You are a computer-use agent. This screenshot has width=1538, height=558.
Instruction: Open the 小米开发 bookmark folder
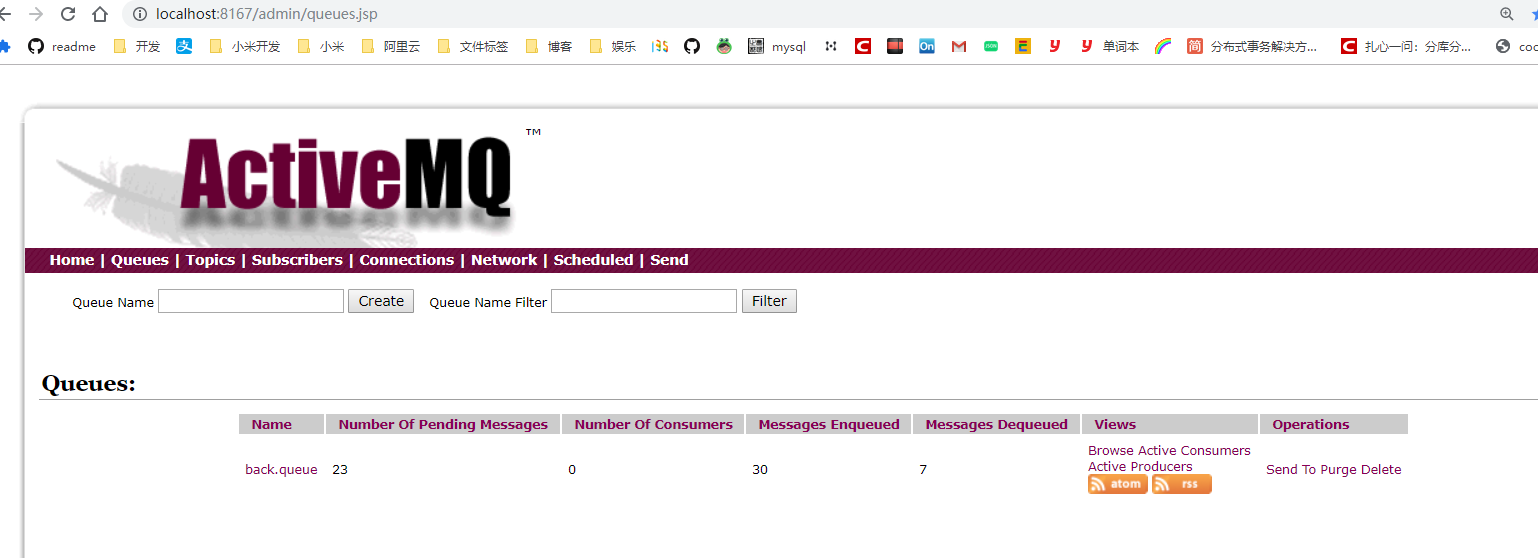pos(245,46)
